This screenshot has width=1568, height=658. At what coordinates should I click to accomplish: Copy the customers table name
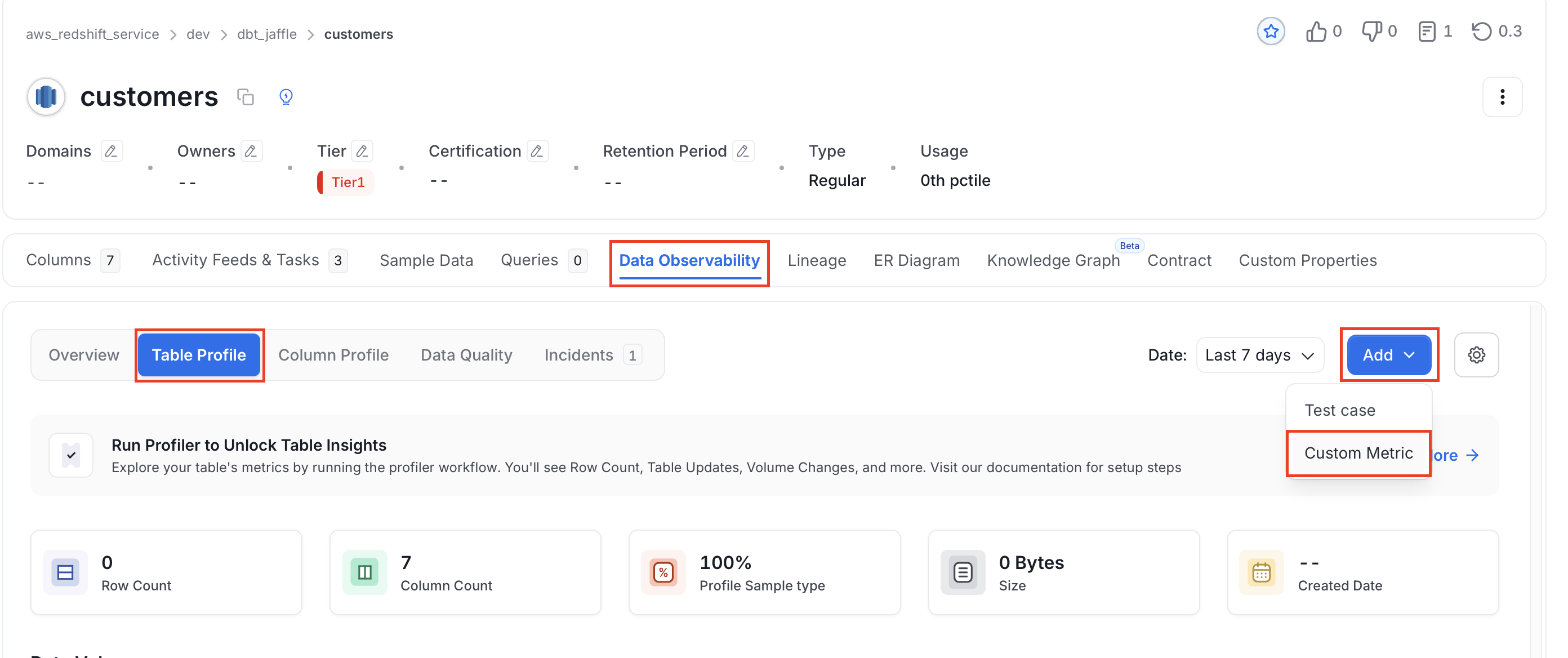pyautogui.click(x=246, y=97)
